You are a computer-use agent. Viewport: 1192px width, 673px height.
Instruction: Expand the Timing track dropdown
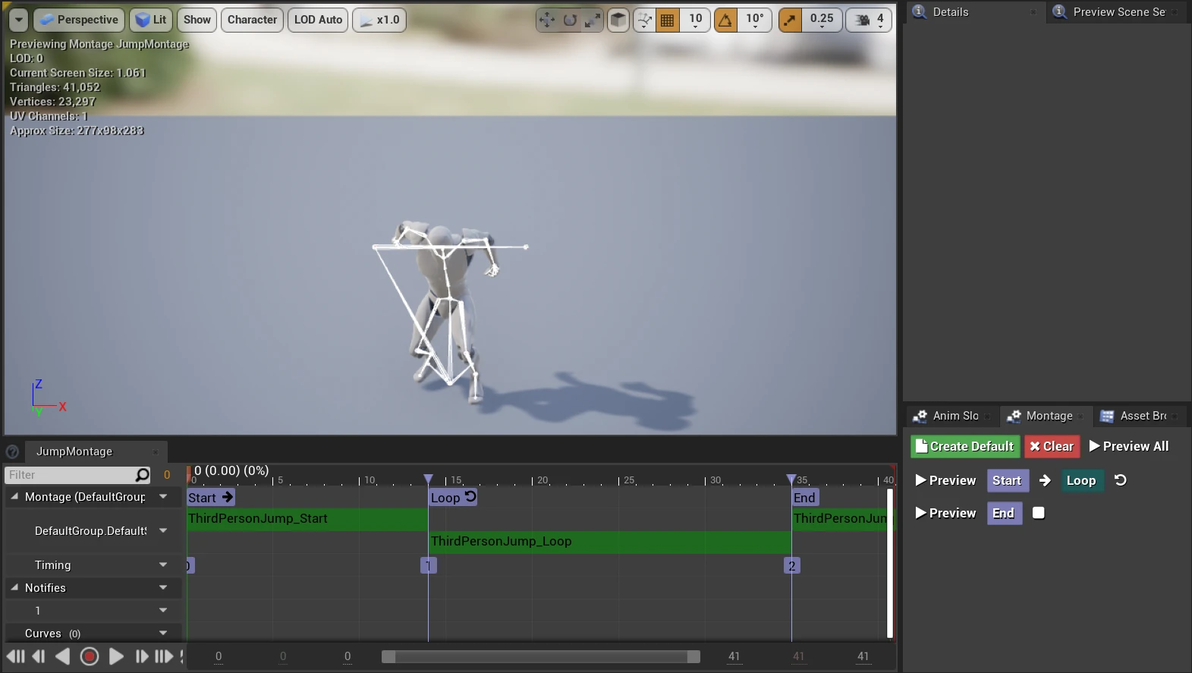[163, 565]
